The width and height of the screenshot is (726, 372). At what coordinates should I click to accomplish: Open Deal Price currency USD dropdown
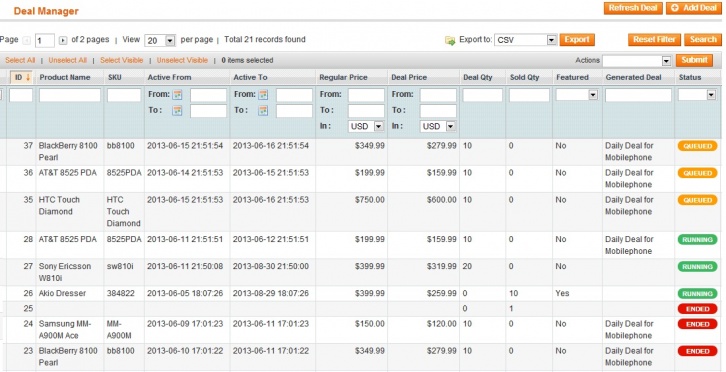tap(438, 126)
